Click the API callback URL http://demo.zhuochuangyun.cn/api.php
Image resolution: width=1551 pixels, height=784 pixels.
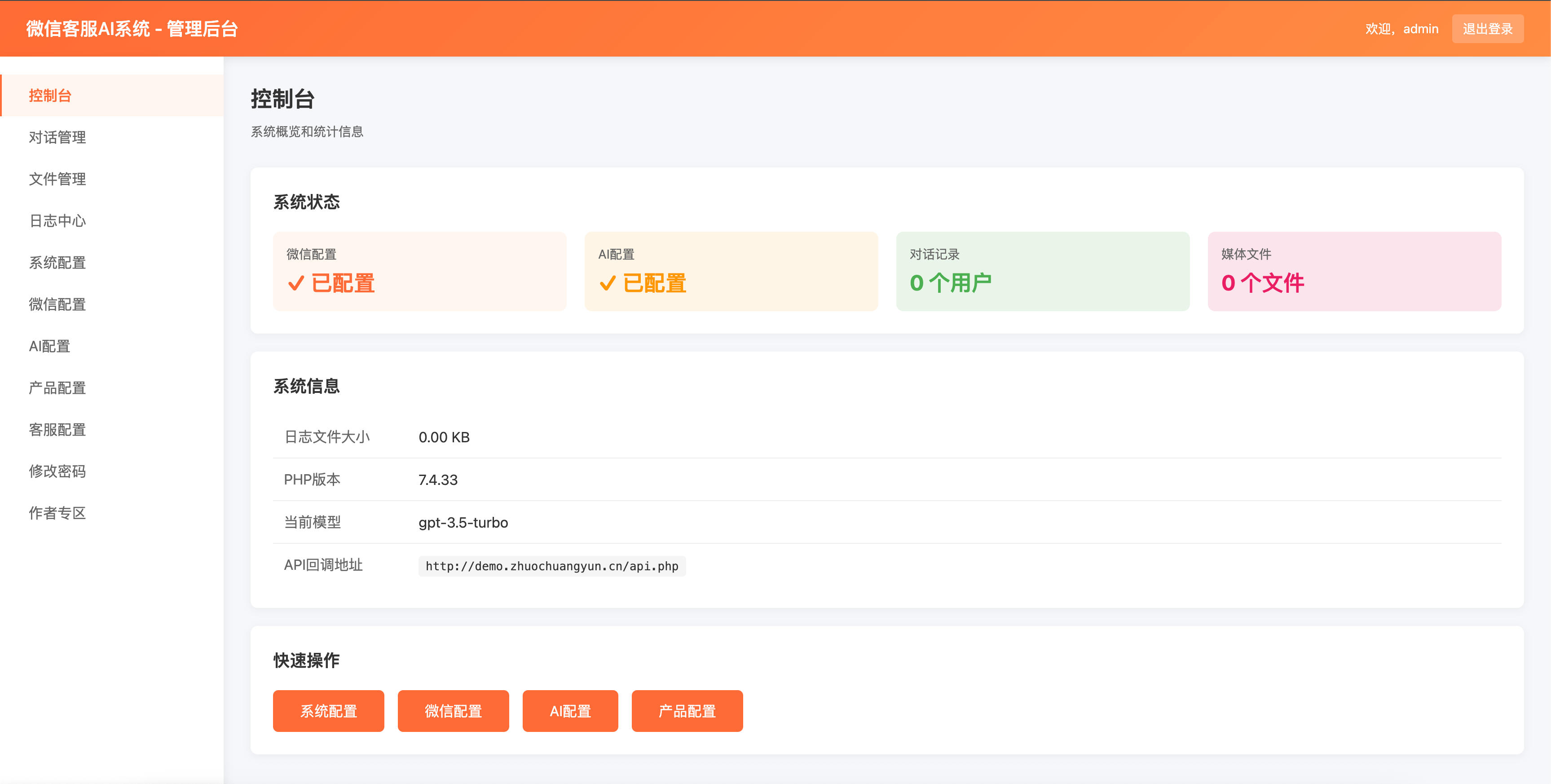click(551, 566)
